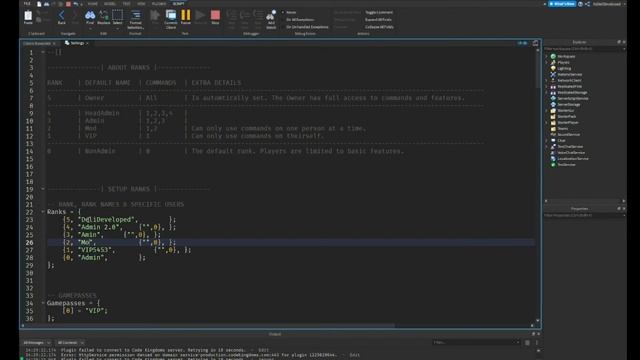Click the Output filter input field
Screen dimensions: 640x360
click(x=476, y=342)
